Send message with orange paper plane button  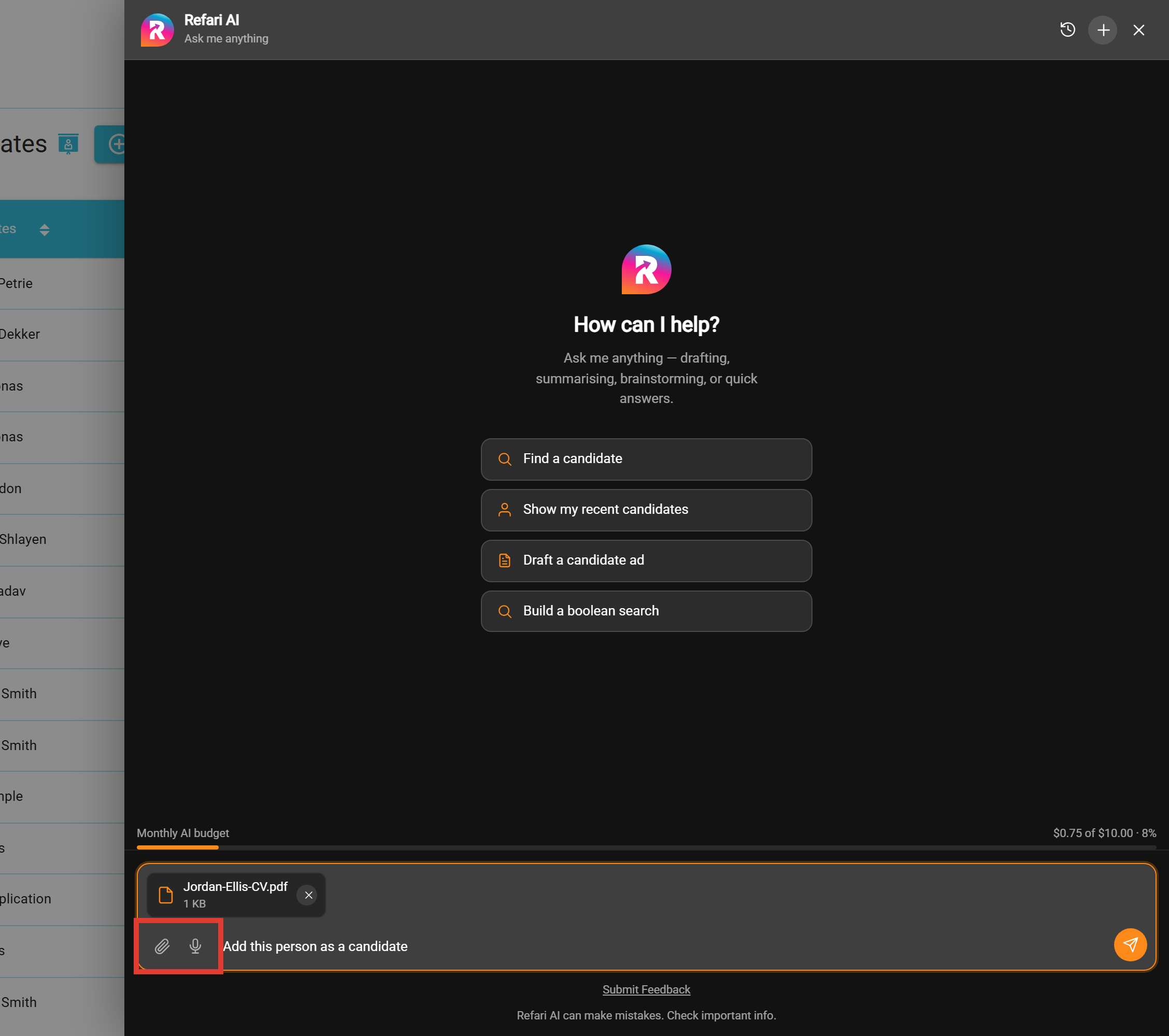(x=1130, y=945)
